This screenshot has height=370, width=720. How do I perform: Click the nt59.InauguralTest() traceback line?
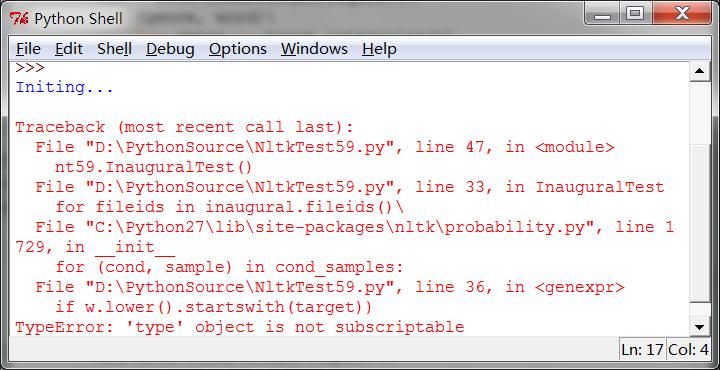[x=153, y=167]
